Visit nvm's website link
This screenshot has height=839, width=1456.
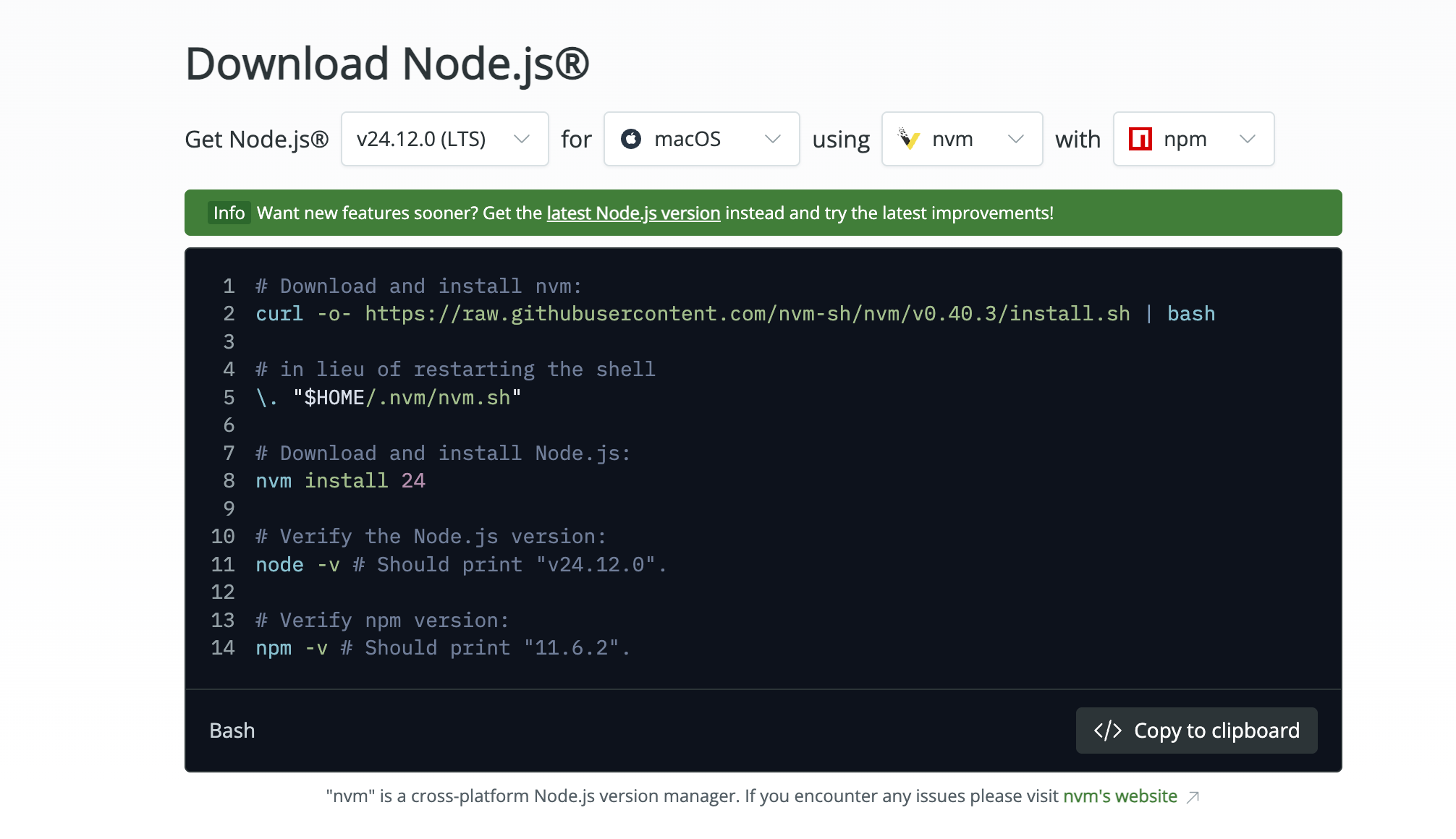(x=1119, y=796)
